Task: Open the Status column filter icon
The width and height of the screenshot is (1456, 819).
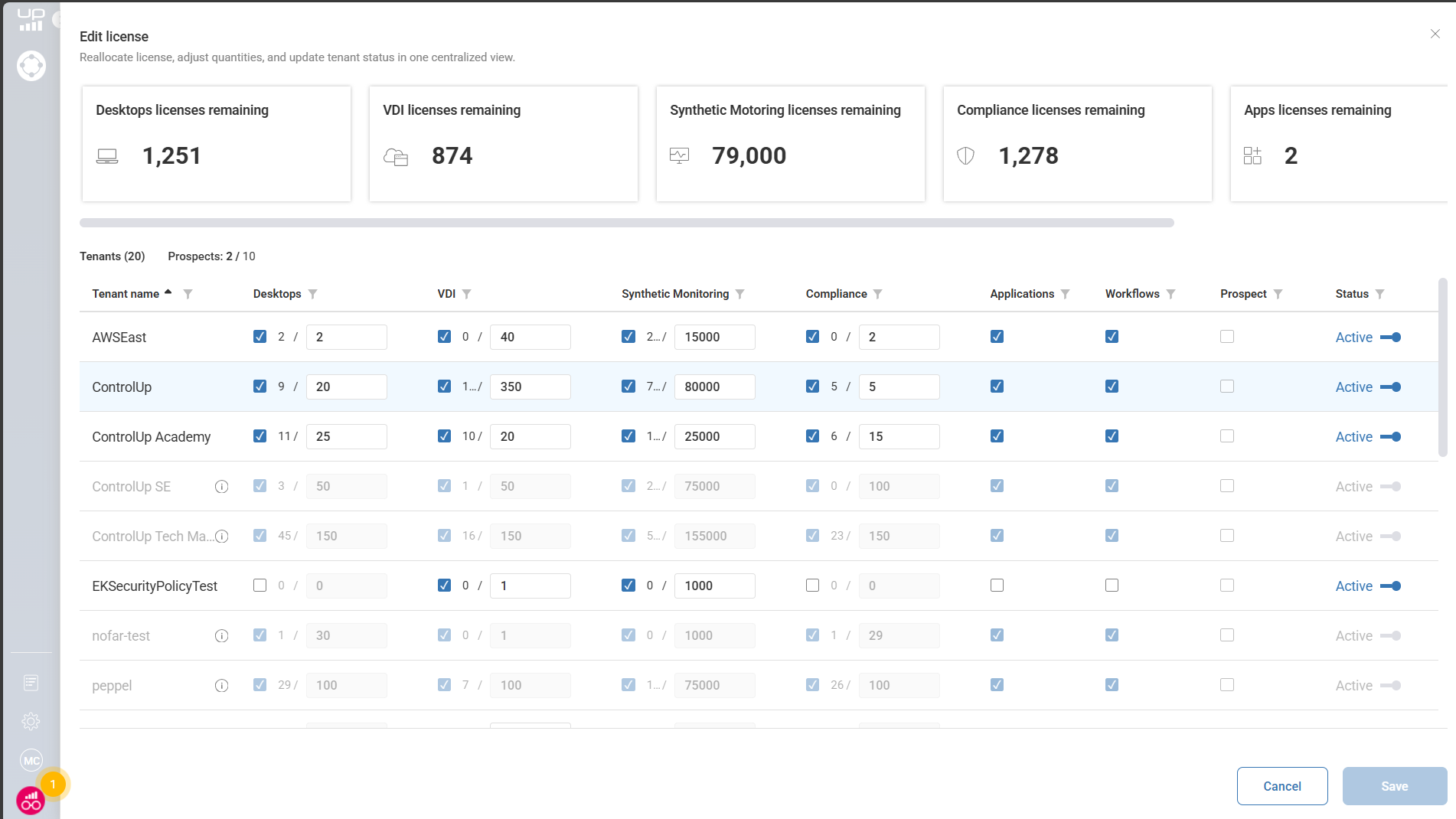Action: [x=1379, y=294]
